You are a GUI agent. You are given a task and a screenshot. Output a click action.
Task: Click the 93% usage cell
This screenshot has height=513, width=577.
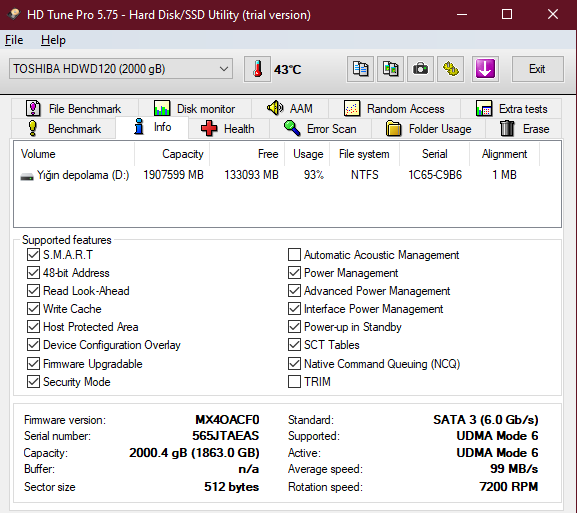click(x=314, y=175)
